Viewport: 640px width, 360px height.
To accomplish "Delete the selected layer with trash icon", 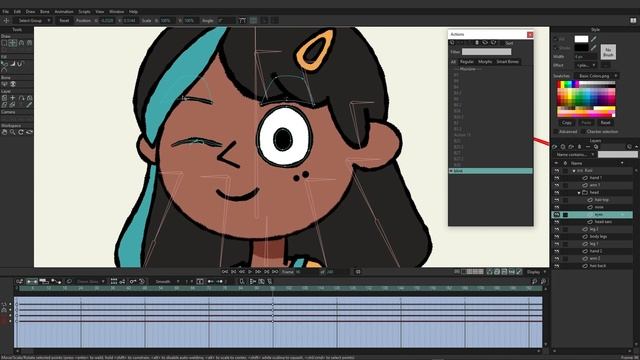I will 579,147.
